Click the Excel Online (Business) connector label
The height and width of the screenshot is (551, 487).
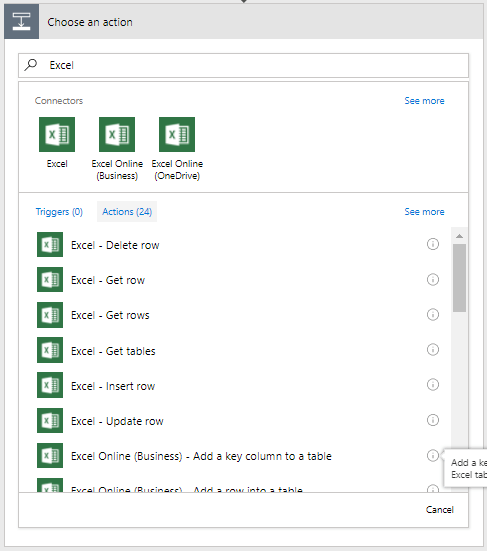pos(117,170)
